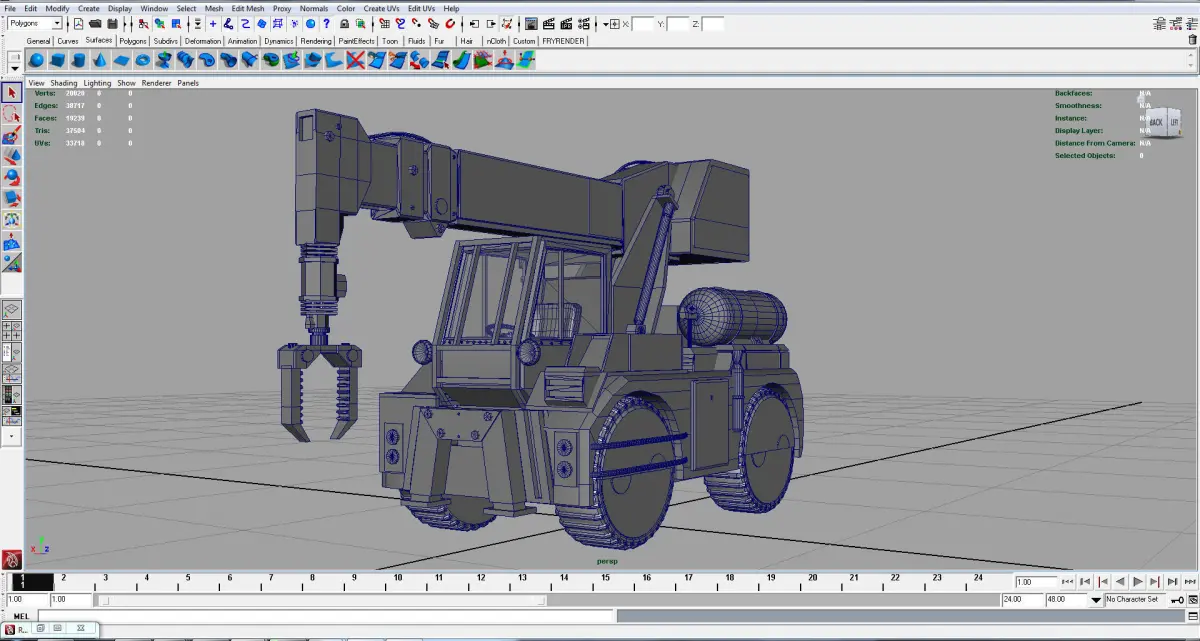The width and height of the screenshot is (1200, 641).
Task: Click the Save Scene floppy disk icon
Action: pos(112,23)
